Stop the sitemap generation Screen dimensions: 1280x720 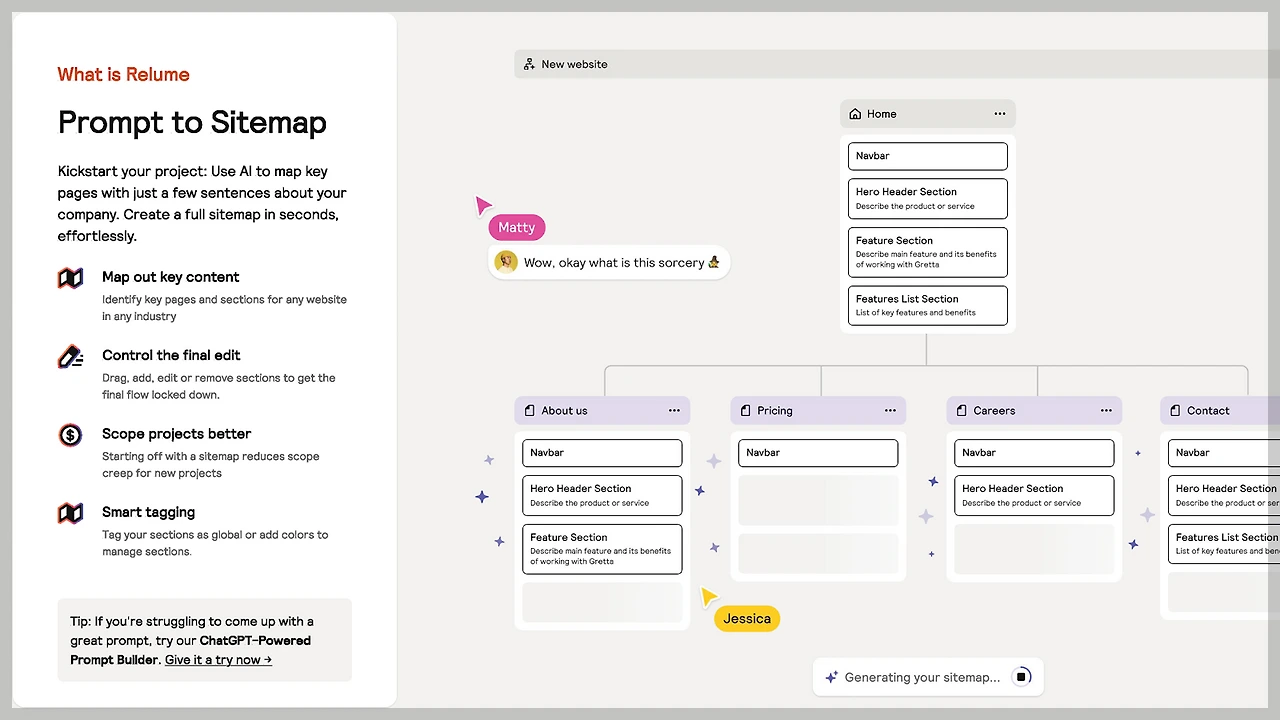pyautogui.click(x=1021, y=677)
